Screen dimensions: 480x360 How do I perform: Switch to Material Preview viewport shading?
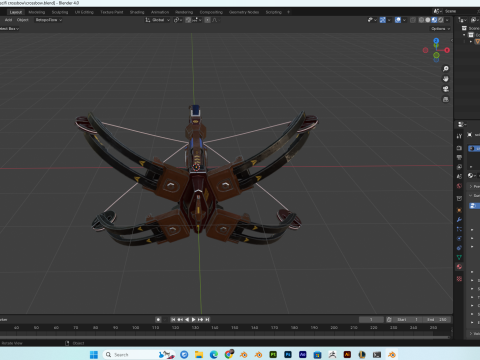(434, 20)
